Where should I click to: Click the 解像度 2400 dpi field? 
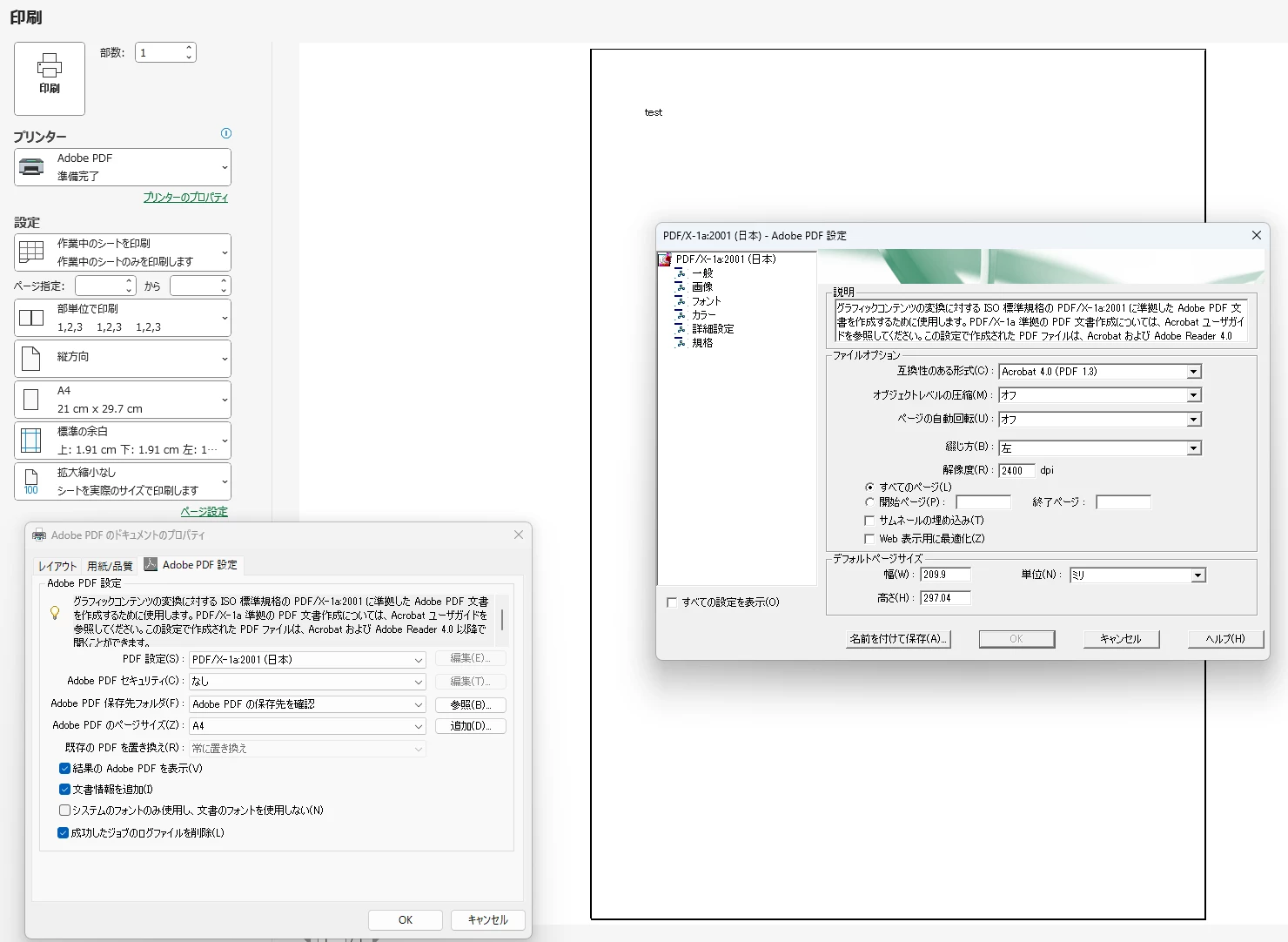(1016, 471)
